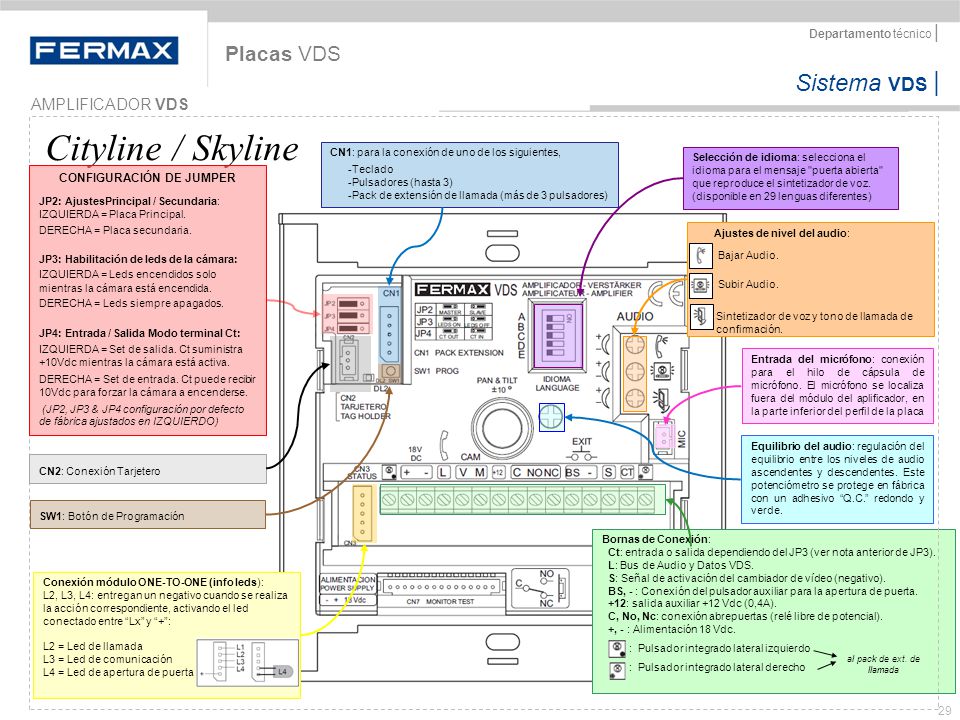
Task: Click "Ajustes de nivel del audio" heading
Action: [782, 233]
